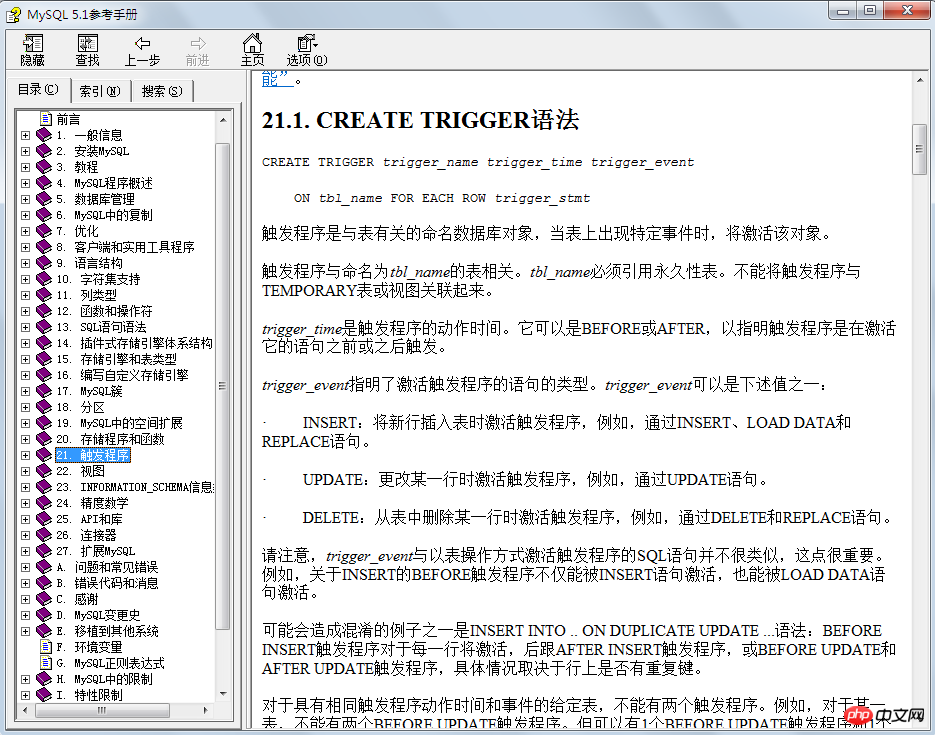Click the 前进 (Forward) toolbar icon

tap(197, 50)
